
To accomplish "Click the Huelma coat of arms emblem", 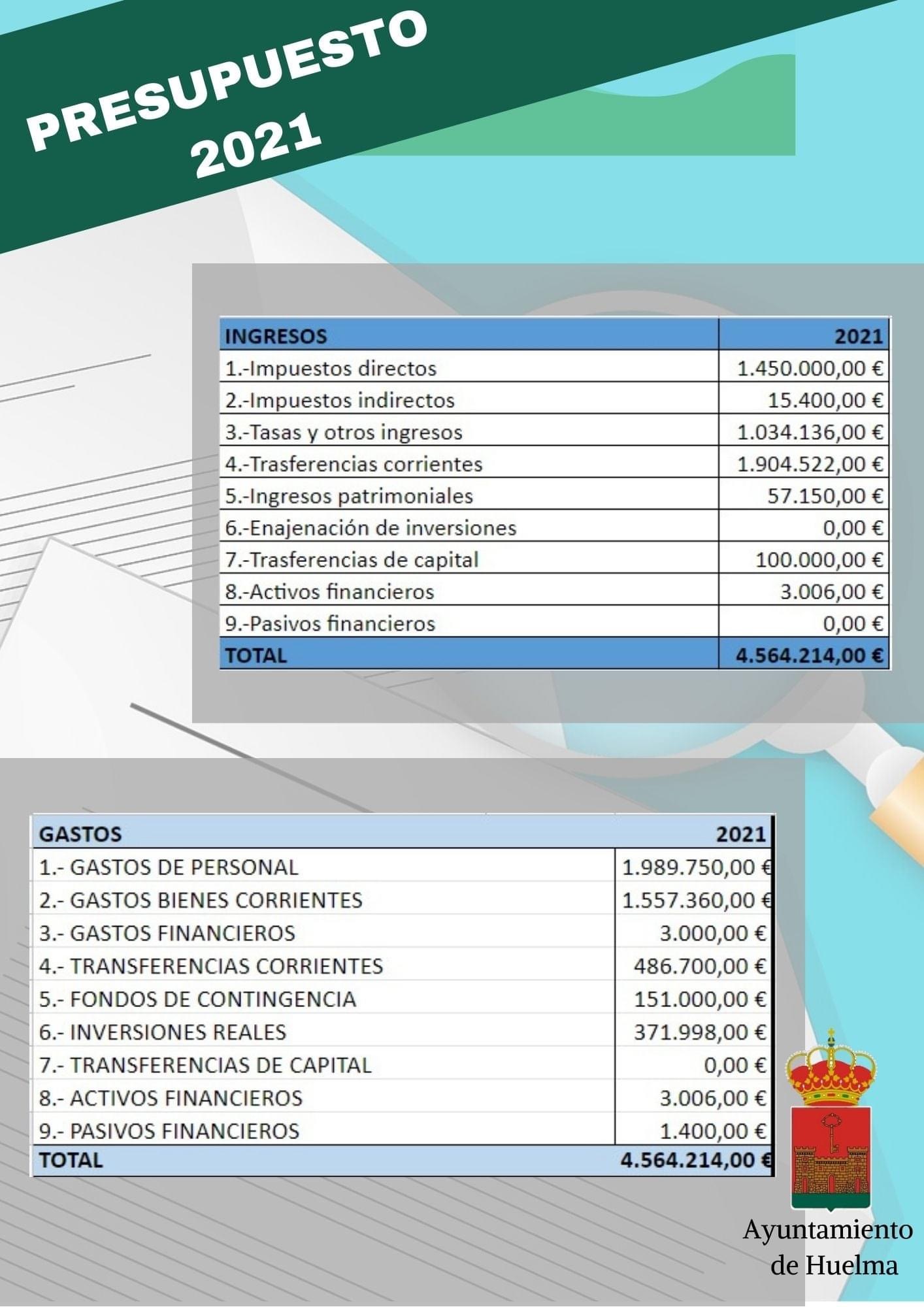I will 831,1119.
